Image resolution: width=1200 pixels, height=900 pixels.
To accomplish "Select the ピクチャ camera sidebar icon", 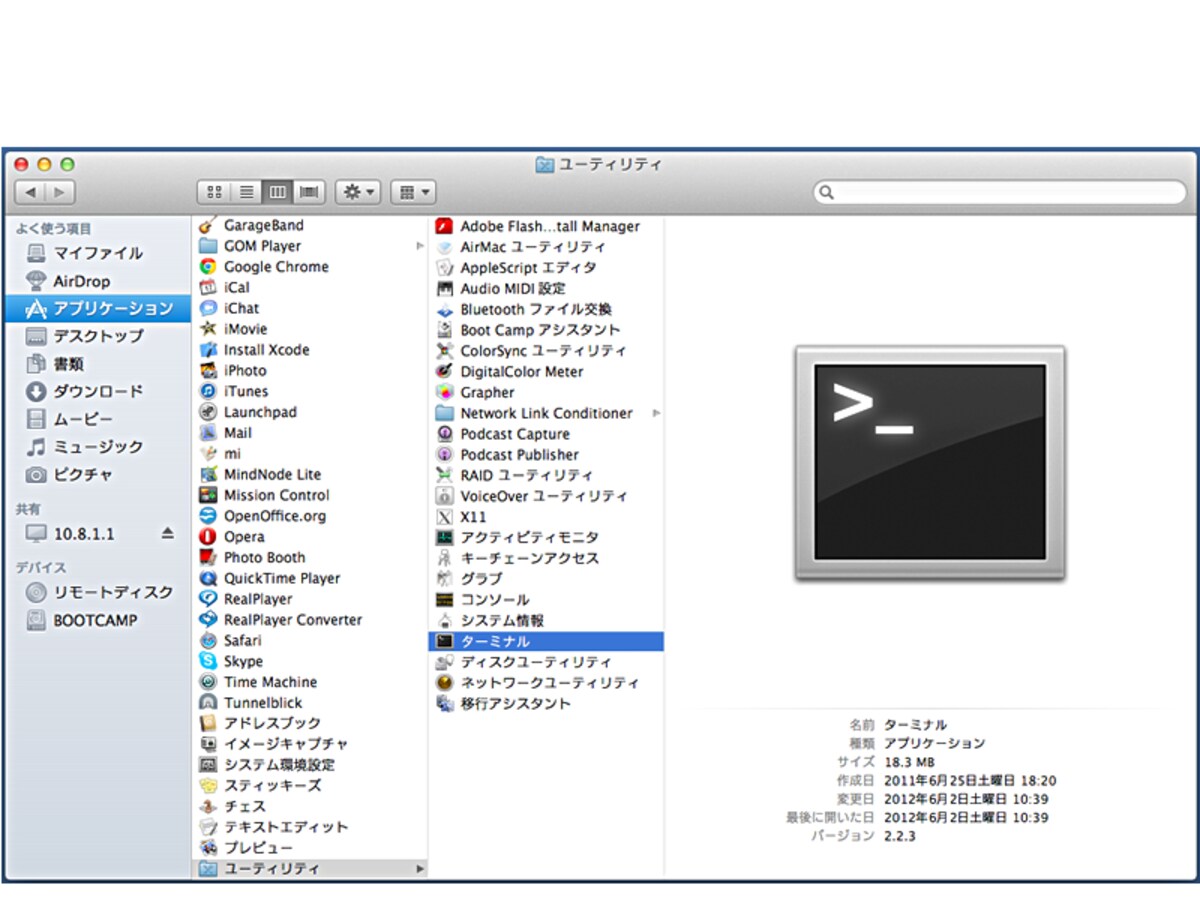I will click(x=36, y=475).
